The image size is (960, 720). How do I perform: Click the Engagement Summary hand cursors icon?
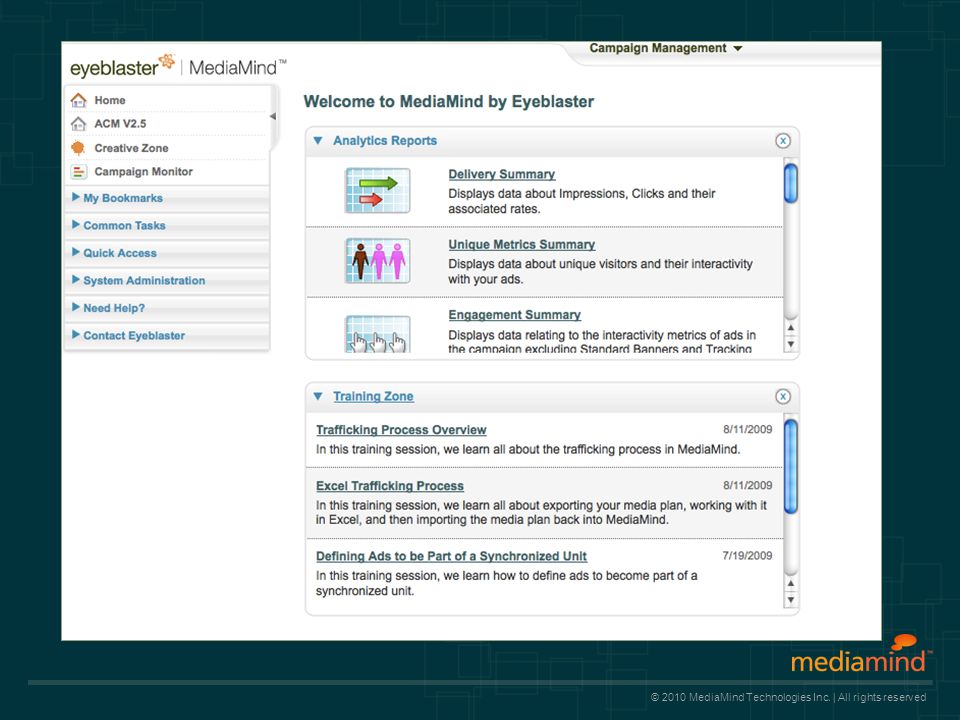coord(378,334)
